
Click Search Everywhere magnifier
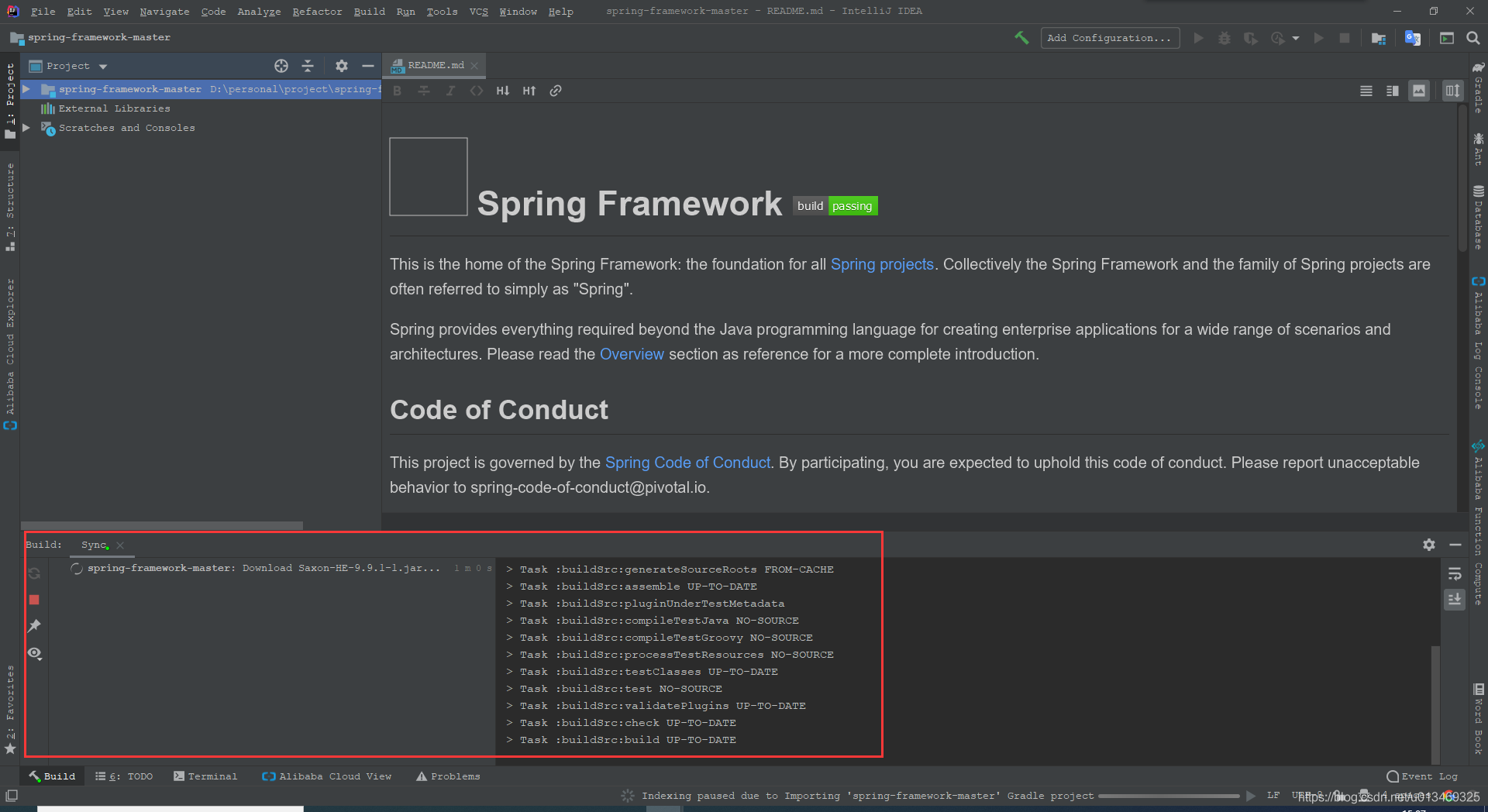[1473, 38]
